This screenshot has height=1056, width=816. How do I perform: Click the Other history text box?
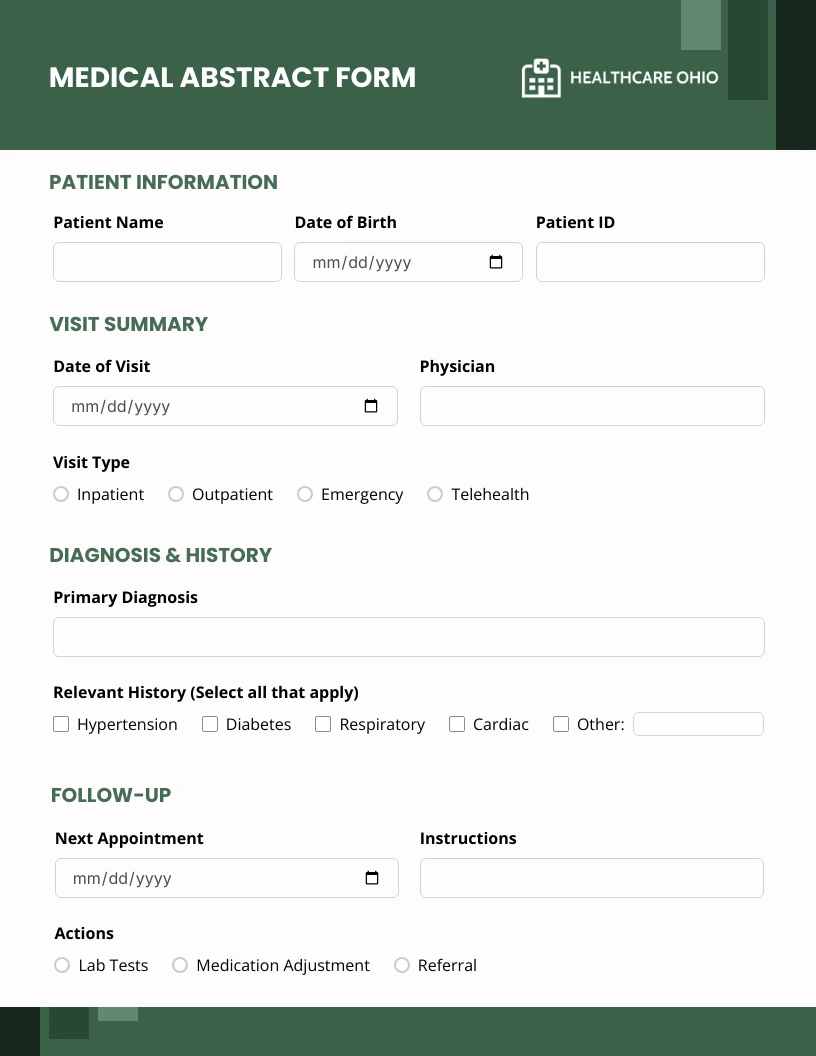(x=698, y=723)
